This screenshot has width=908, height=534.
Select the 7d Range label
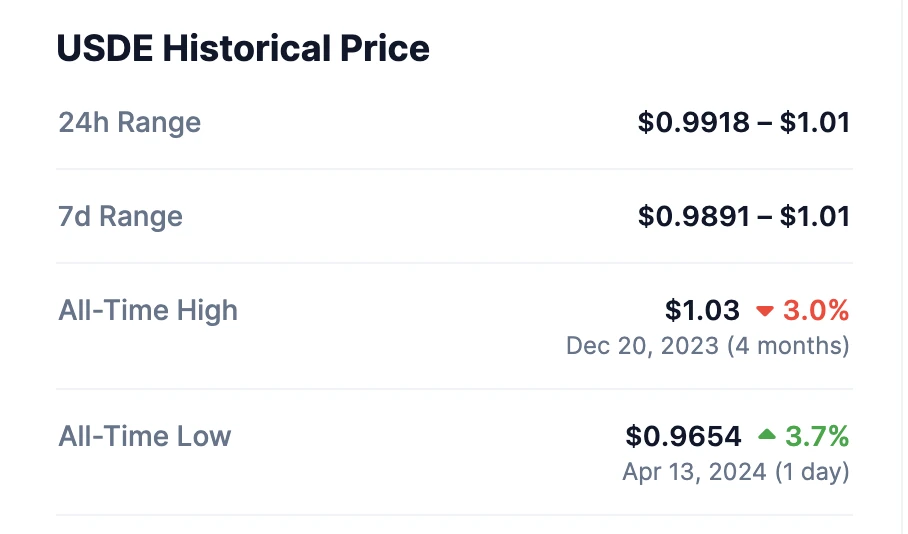pyautogui.click(x=121, y=216)
